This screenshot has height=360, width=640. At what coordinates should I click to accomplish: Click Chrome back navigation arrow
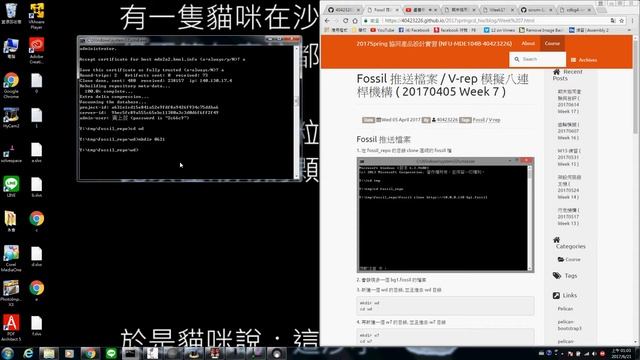click(327, 20)
